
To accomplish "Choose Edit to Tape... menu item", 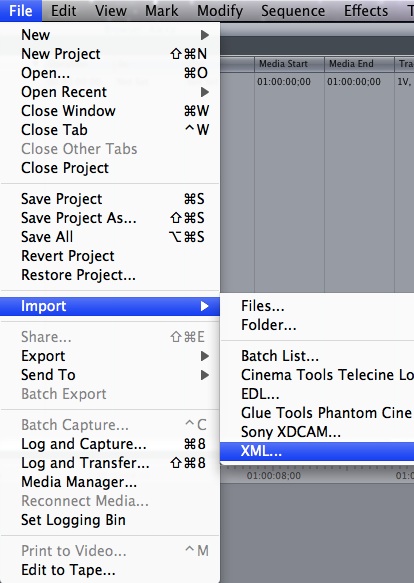I will [110, 570].
